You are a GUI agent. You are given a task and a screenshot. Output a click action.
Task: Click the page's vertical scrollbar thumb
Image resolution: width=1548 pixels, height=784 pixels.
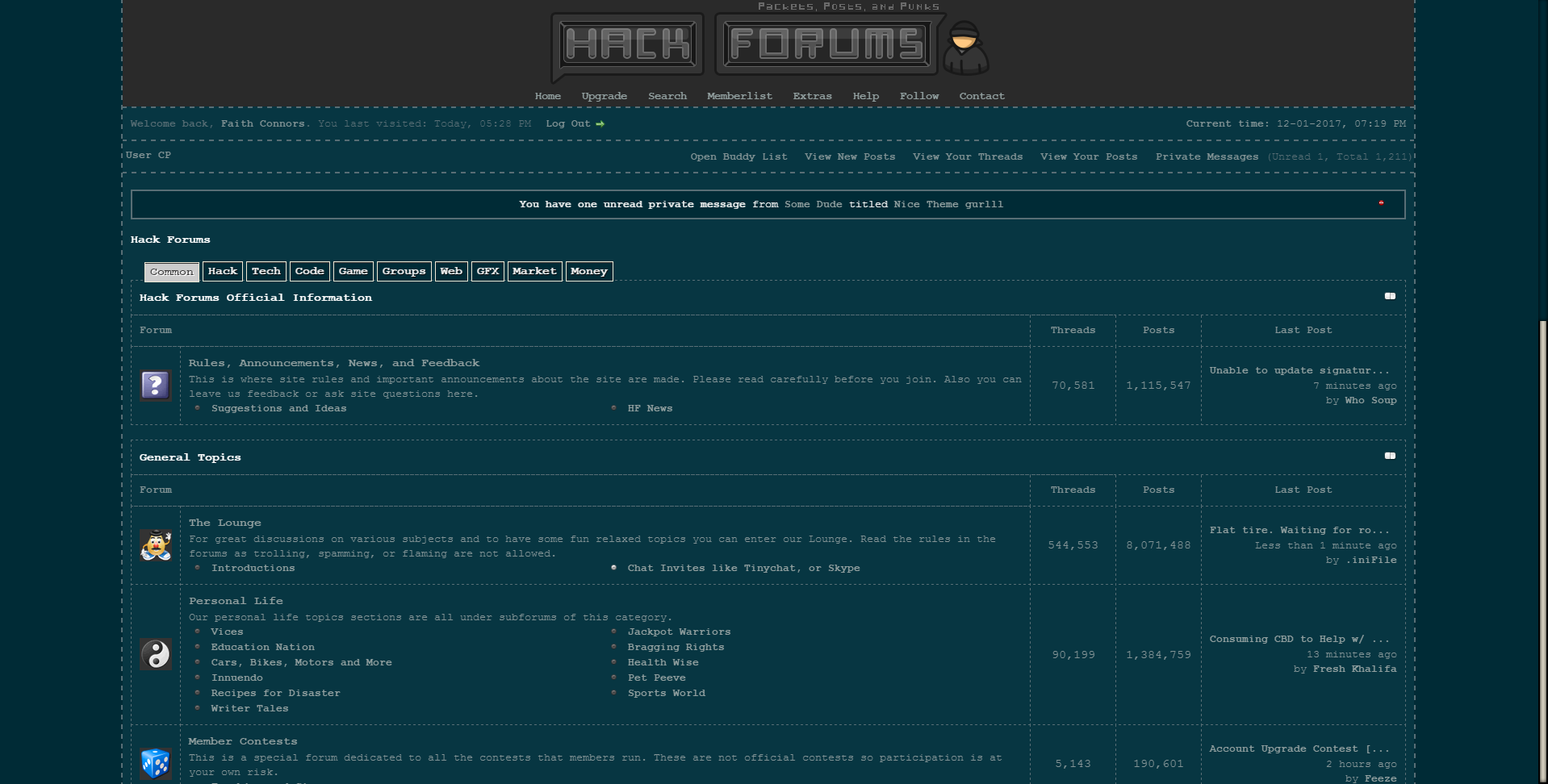(1543, 552)
